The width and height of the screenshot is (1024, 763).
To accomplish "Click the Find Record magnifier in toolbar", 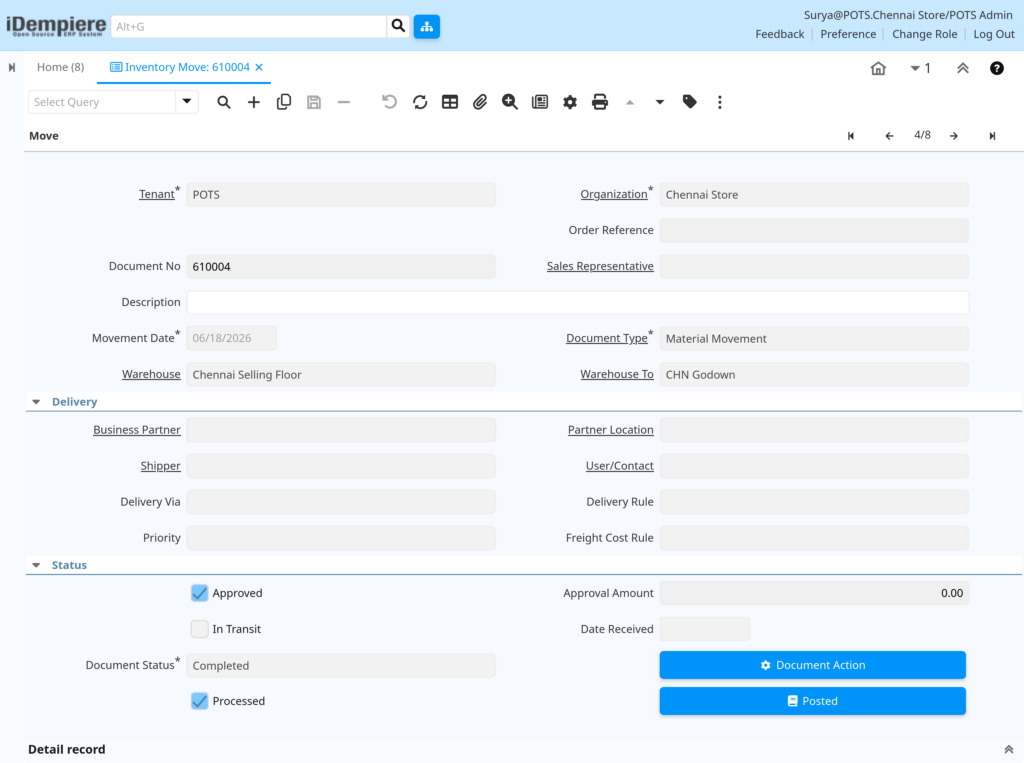I will [x=223, y=102].
